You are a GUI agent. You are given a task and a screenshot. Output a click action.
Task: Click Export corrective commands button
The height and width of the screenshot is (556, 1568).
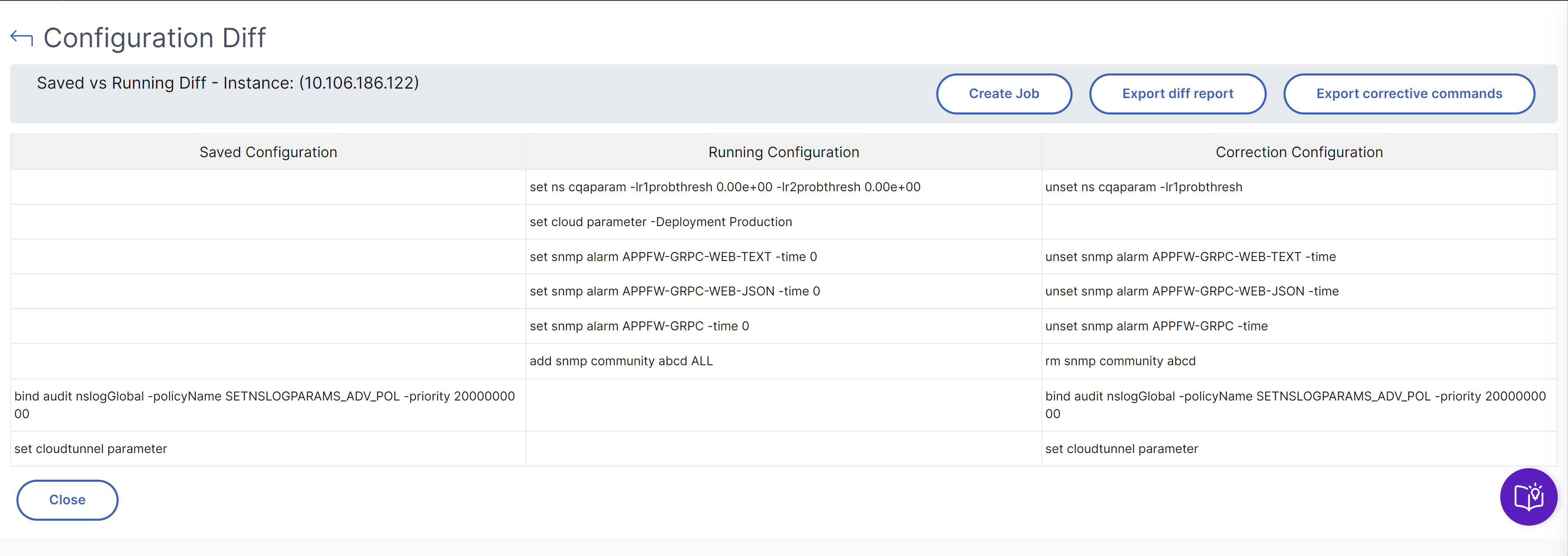(x=1409, y=94)
